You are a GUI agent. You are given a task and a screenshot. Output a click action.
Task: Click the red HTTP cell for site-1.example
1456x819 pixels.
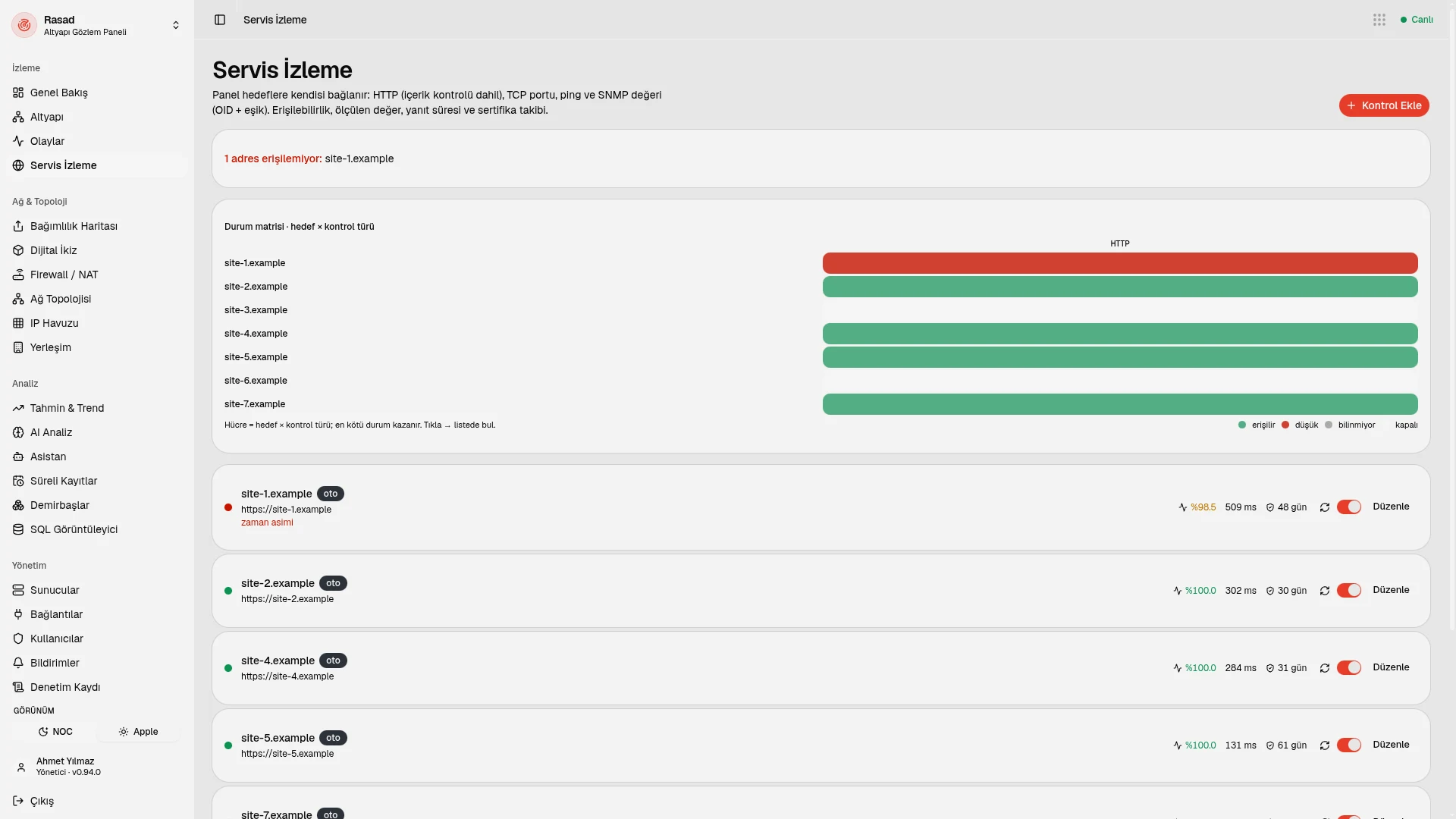[x=1120, y=263]
